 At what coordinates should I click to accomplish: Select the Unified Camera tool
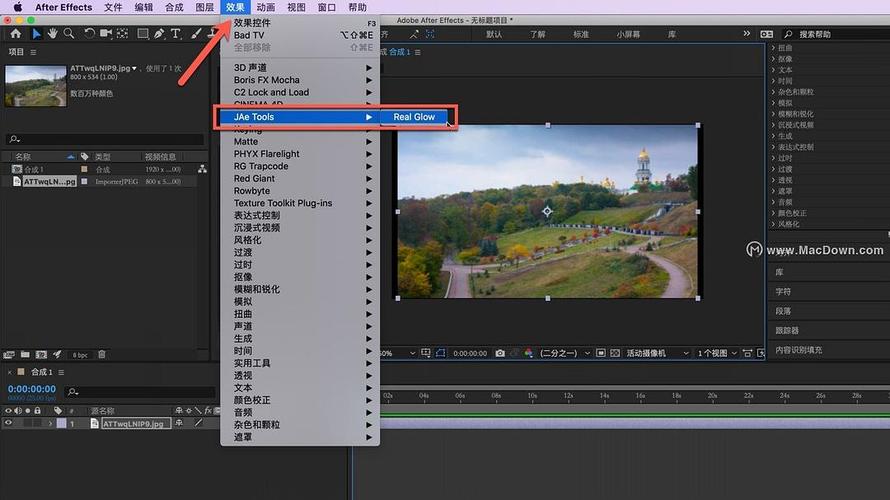pyautogui.click(x=106, y=34)
